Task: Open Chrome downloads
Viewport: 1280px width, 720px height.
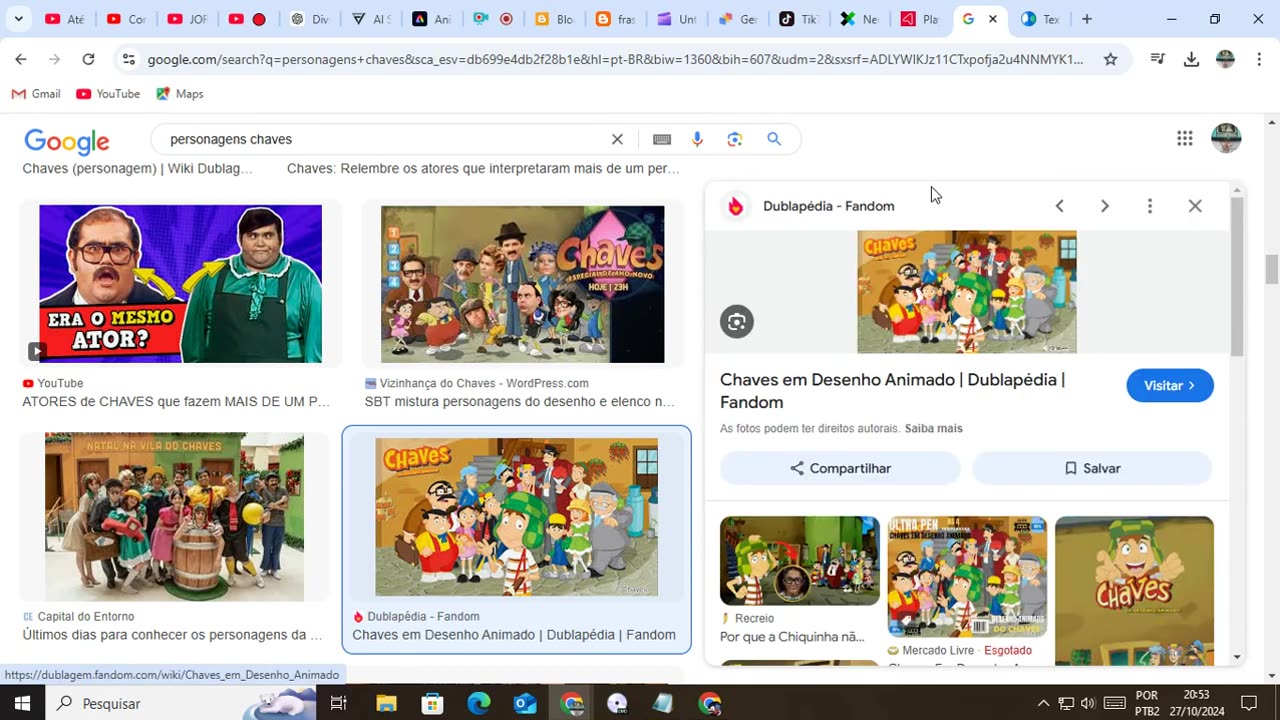Action: 1191,59
